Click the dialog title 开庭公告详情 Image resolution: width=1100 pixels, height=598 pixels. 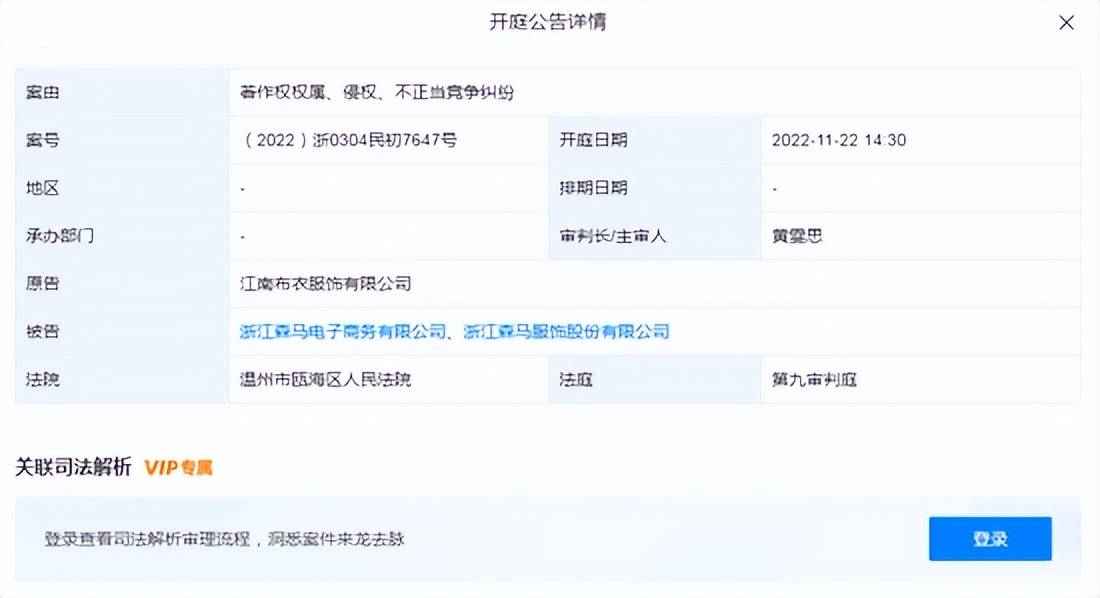point(549,22)
